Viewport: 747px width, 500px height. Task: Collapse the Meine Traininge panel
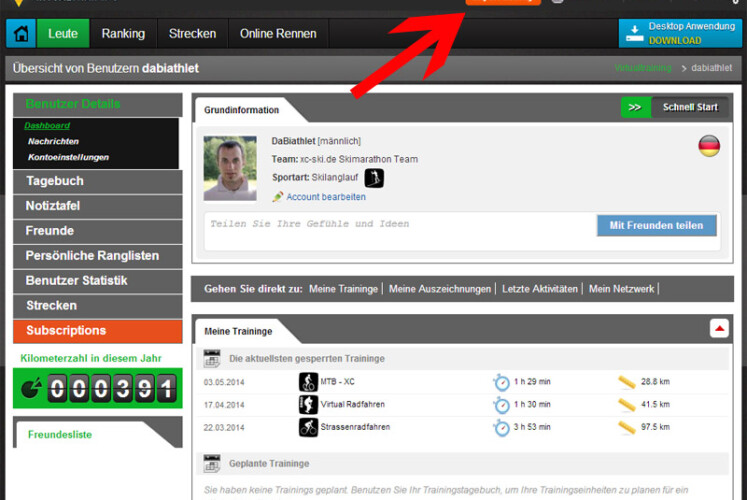pos(718,328)
